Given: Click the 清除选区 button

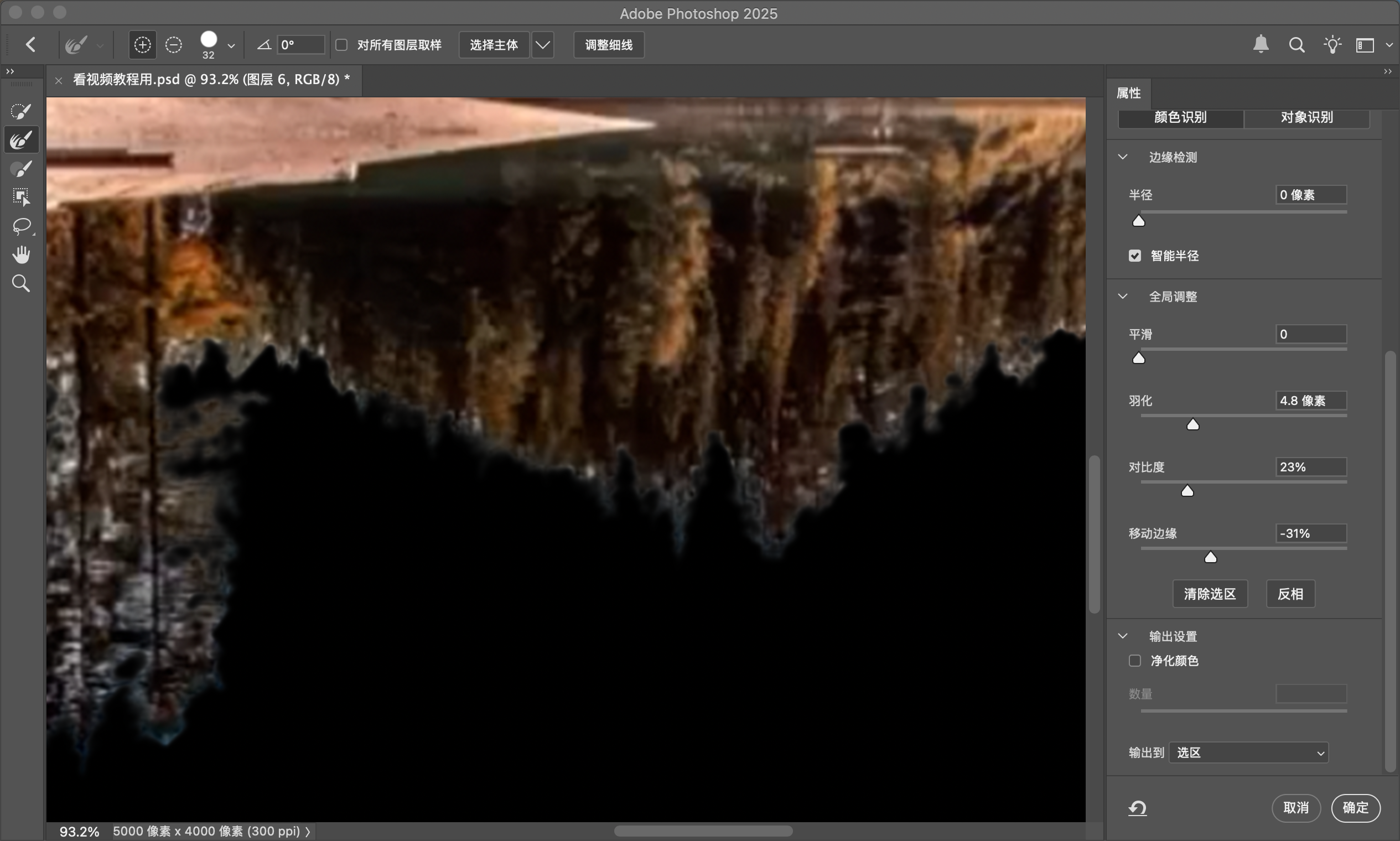Looking at the screenshot, I should coord(1210,594).
